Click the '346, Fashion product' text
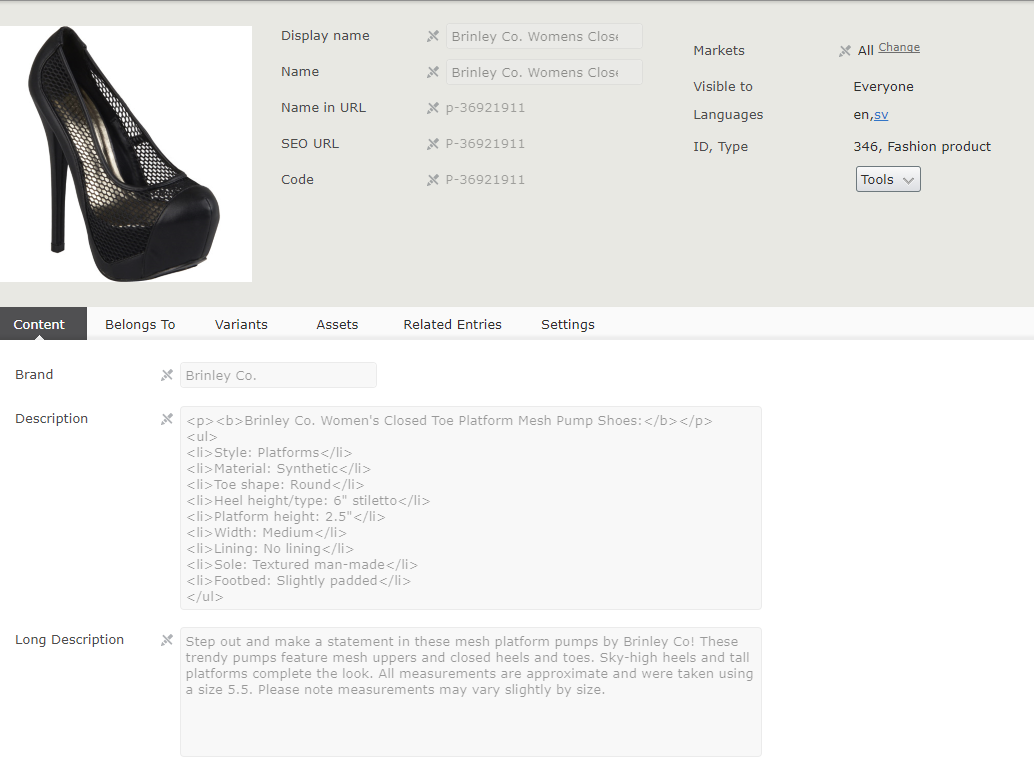Viewport: 1034px width, 764px height. pos(922,146)
